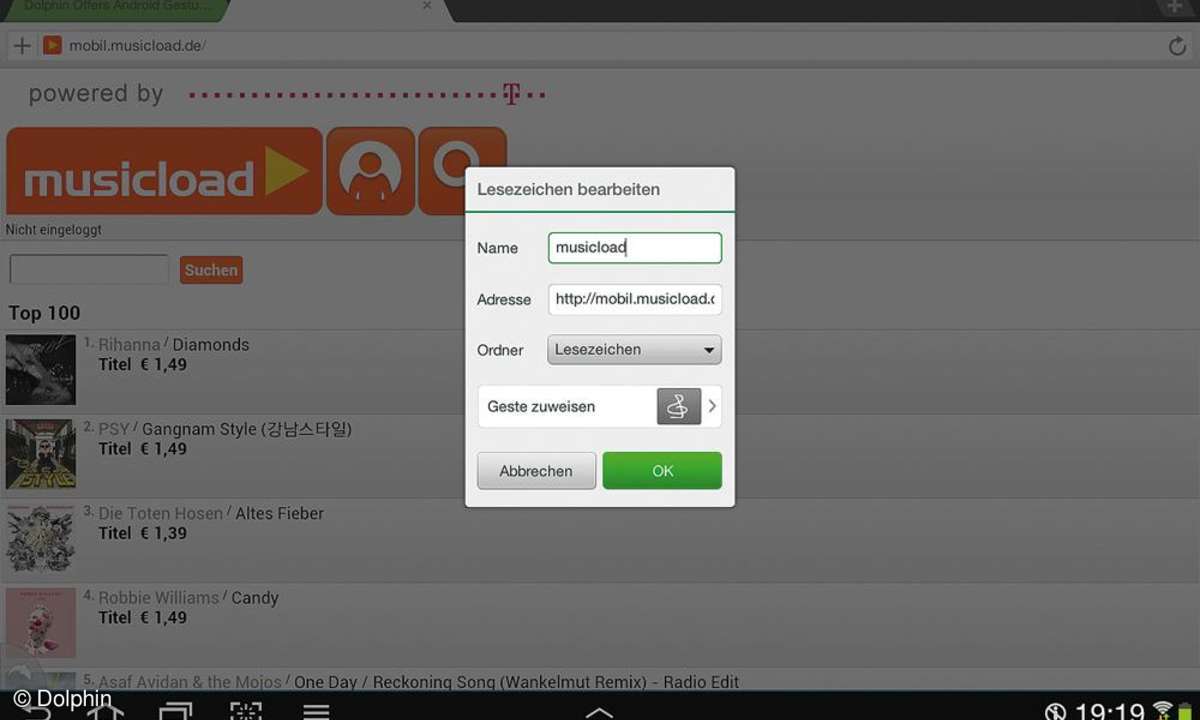
Task: Add a new tab with plus button
Action: click(1176, 8)
